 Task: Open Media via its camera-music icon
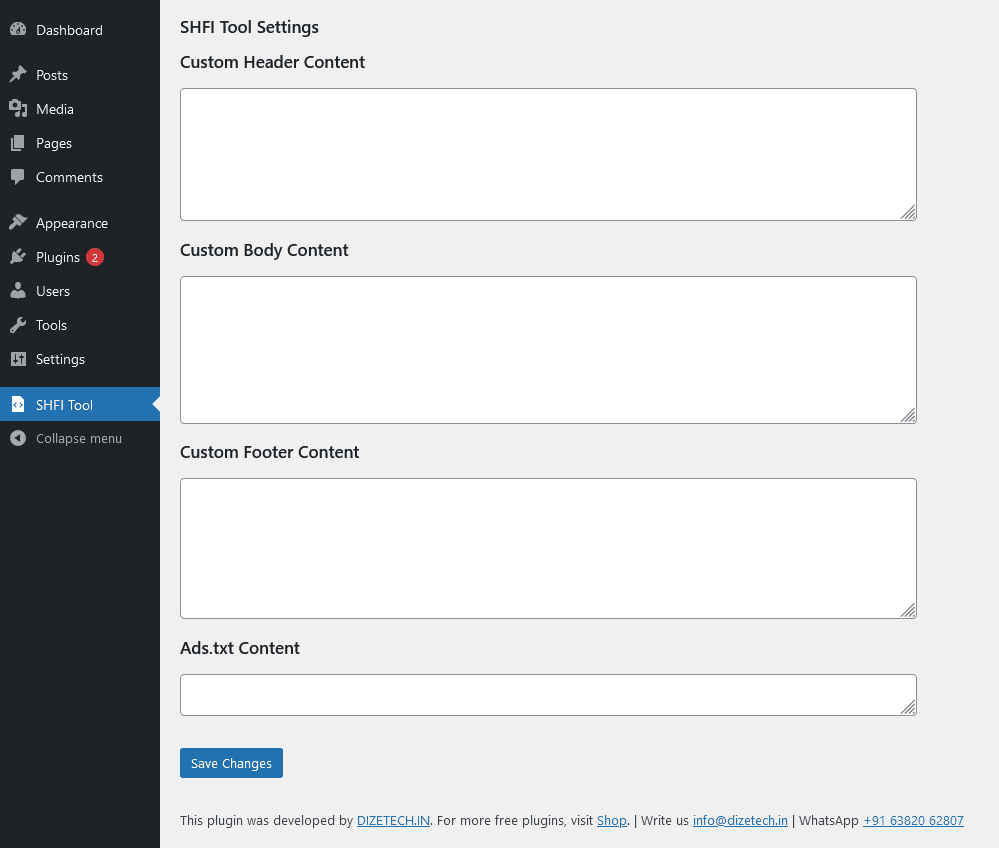(x=18, y=109)
